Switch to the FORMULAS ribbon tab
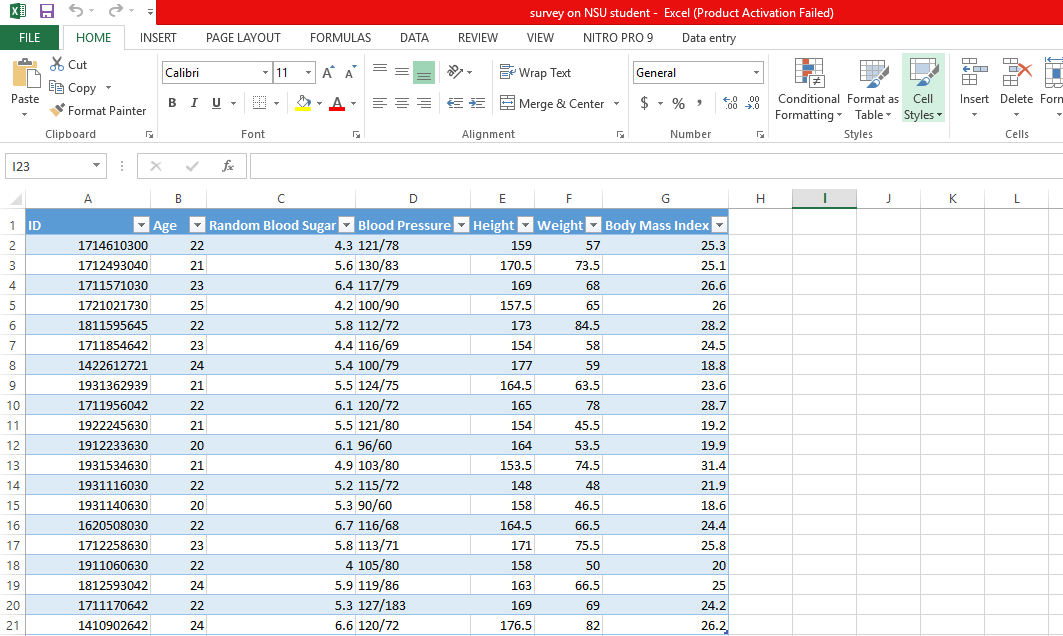Viewport: 1063px width, 636px height. (x=340, y=38)
